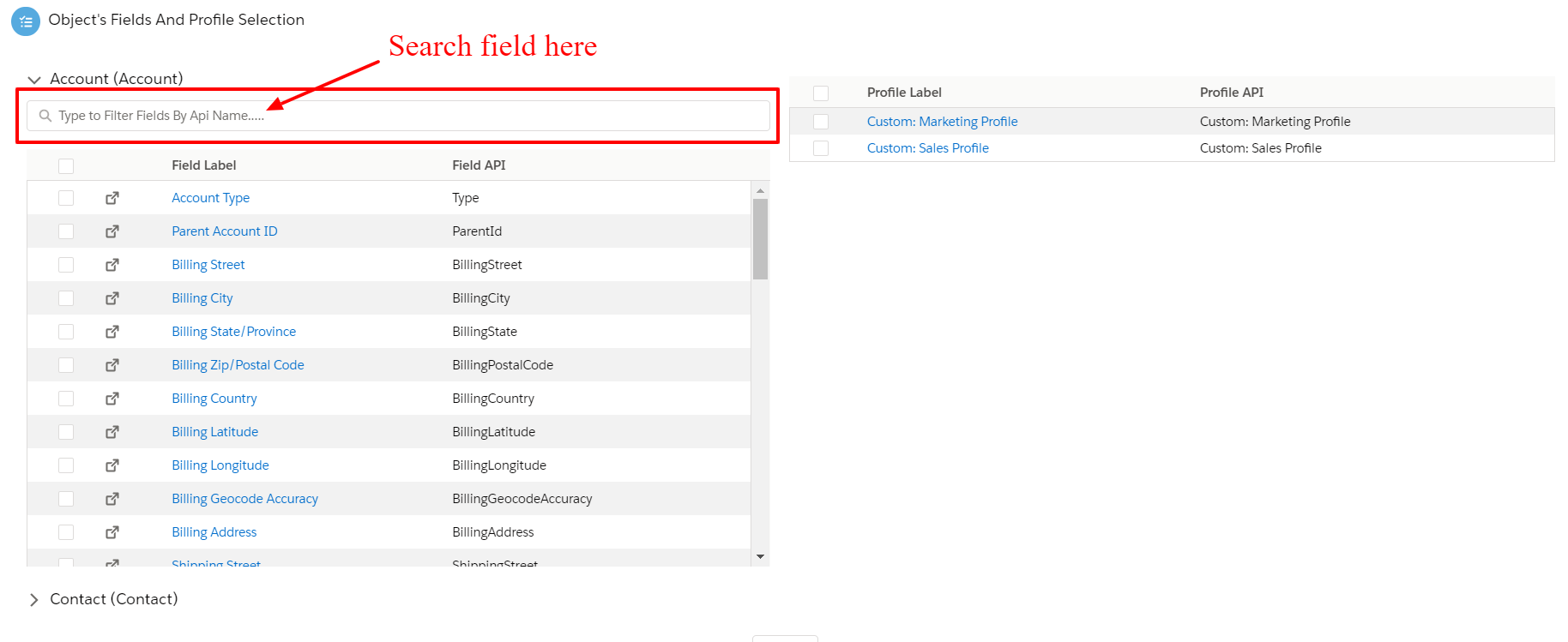Viewport: 1568px width, 642px height.
Task: Open external link icon for Billing Country
Action: click(112, 399)
